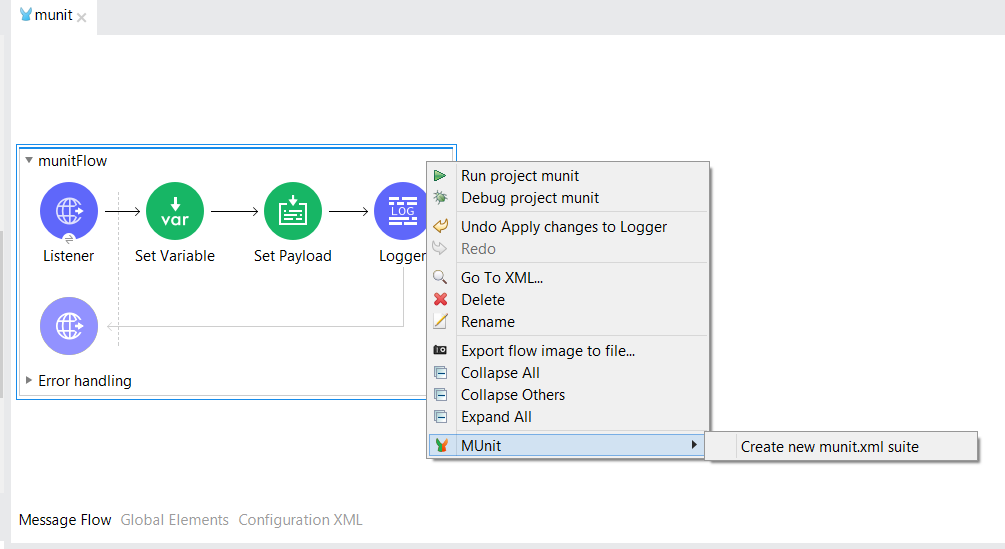Screen dimensions: 1005x549
Task: Open the MUnit submenu arrow
Action: tap(694, 446)
